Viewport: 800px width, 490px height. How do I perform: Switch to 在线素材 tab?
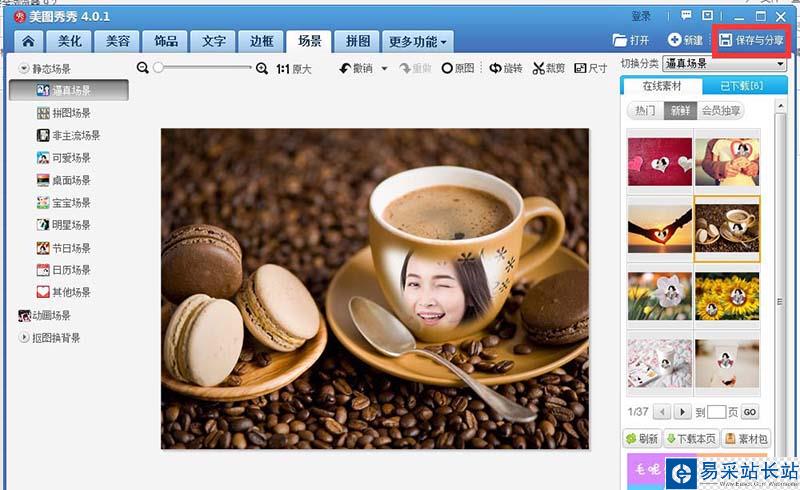click(x=662, y=86)
